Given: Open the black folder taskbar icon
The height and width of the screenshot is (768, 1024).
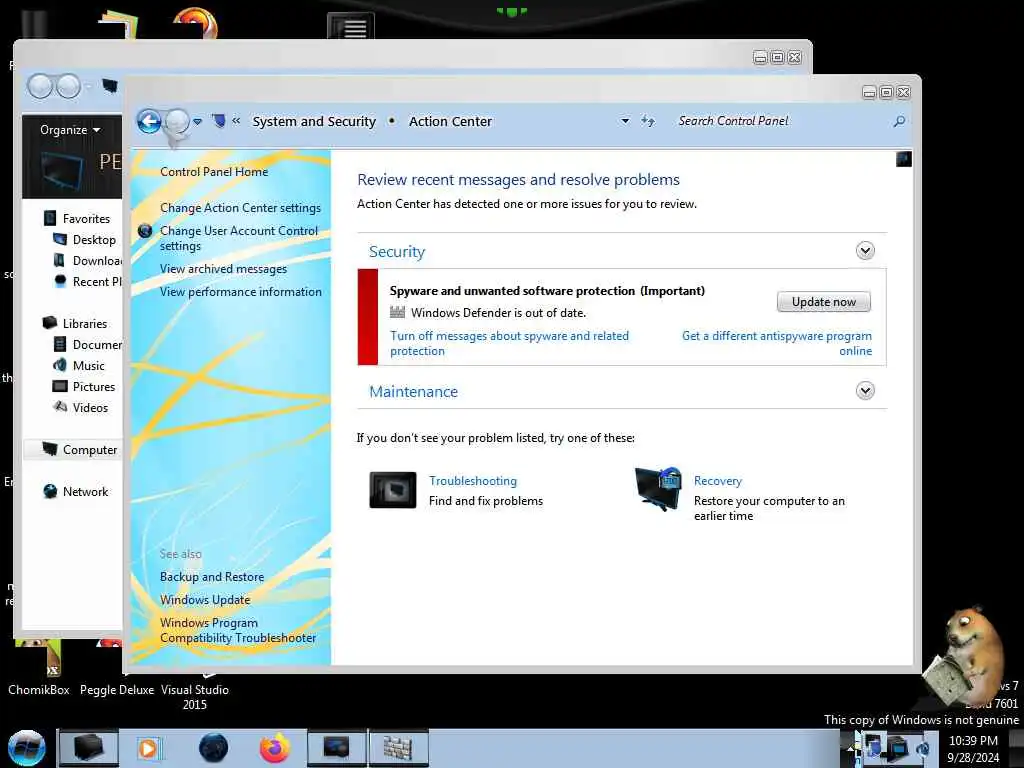Looking at the screenshot, I should point(88,748).
